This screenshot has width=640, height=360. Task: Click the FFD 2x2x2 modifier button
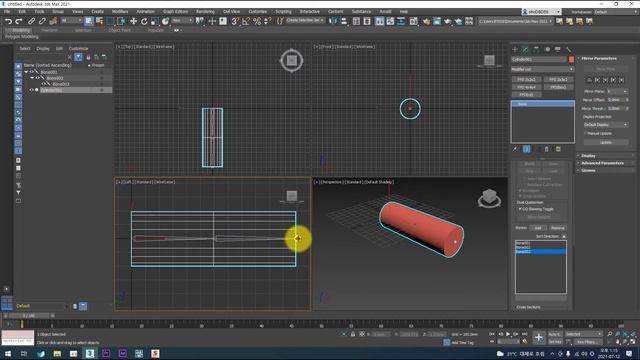point(527,80)
